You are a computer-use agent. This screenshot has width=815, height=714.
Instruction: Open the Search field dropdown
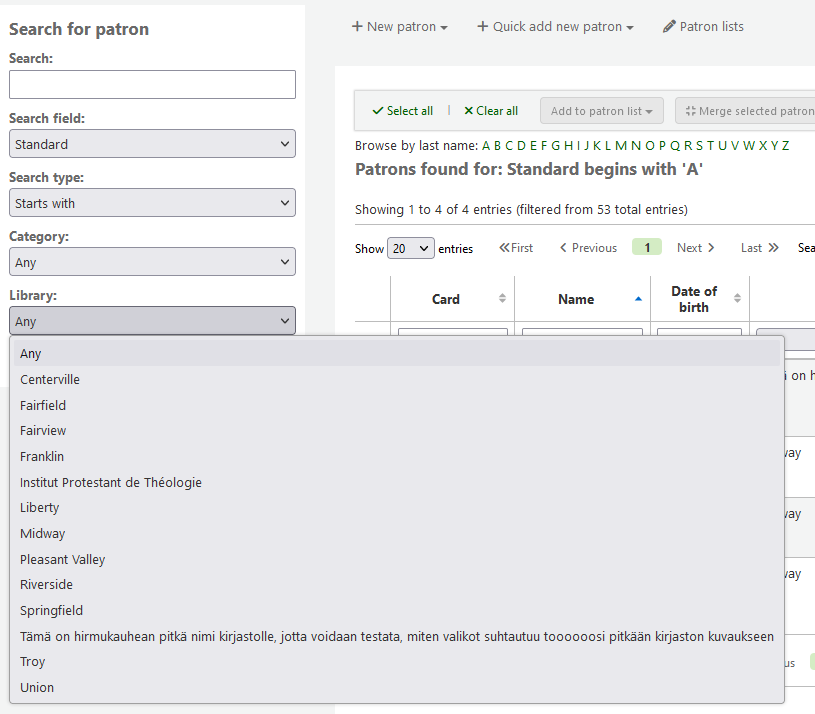pos(152,144)
